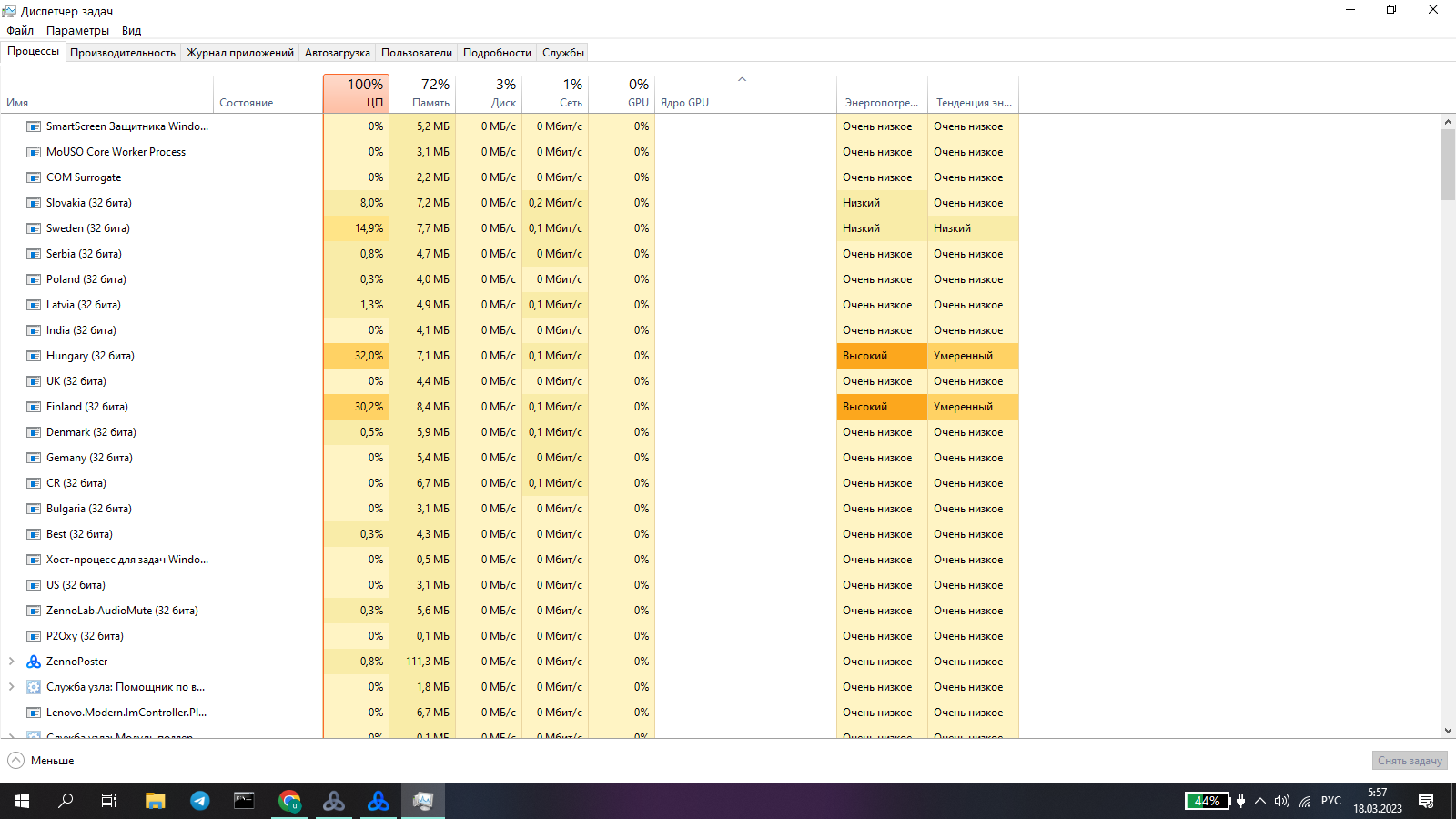Open the Параметры menu

coord(77,31)
